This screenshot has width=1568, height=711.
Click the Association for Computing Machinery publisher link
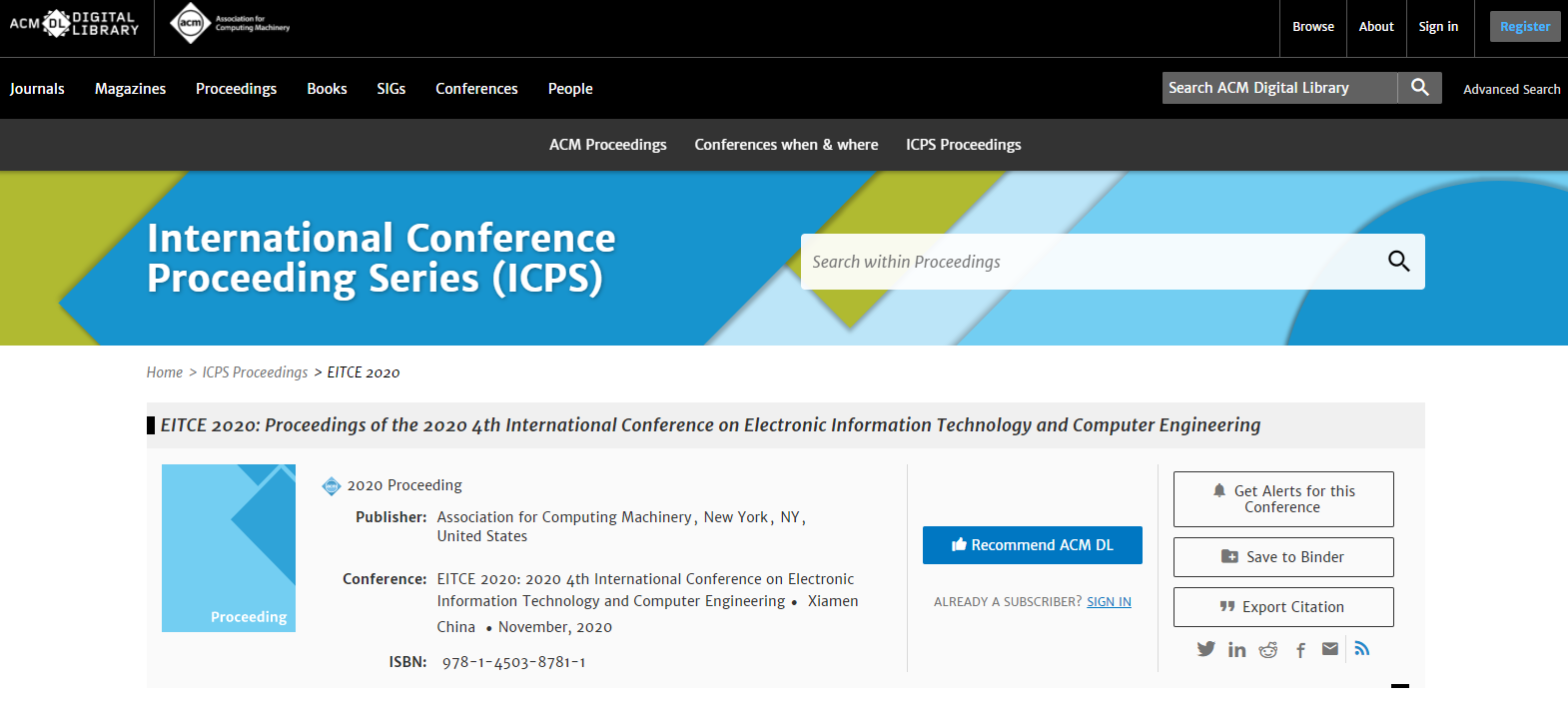(x=564, y=517)
